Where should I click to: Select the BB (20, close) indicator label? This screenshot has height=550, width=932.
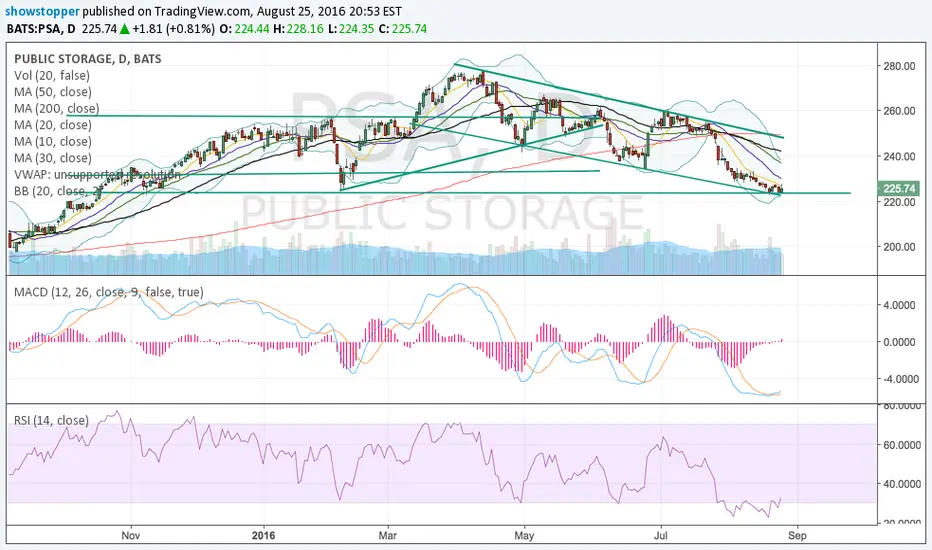59,191
